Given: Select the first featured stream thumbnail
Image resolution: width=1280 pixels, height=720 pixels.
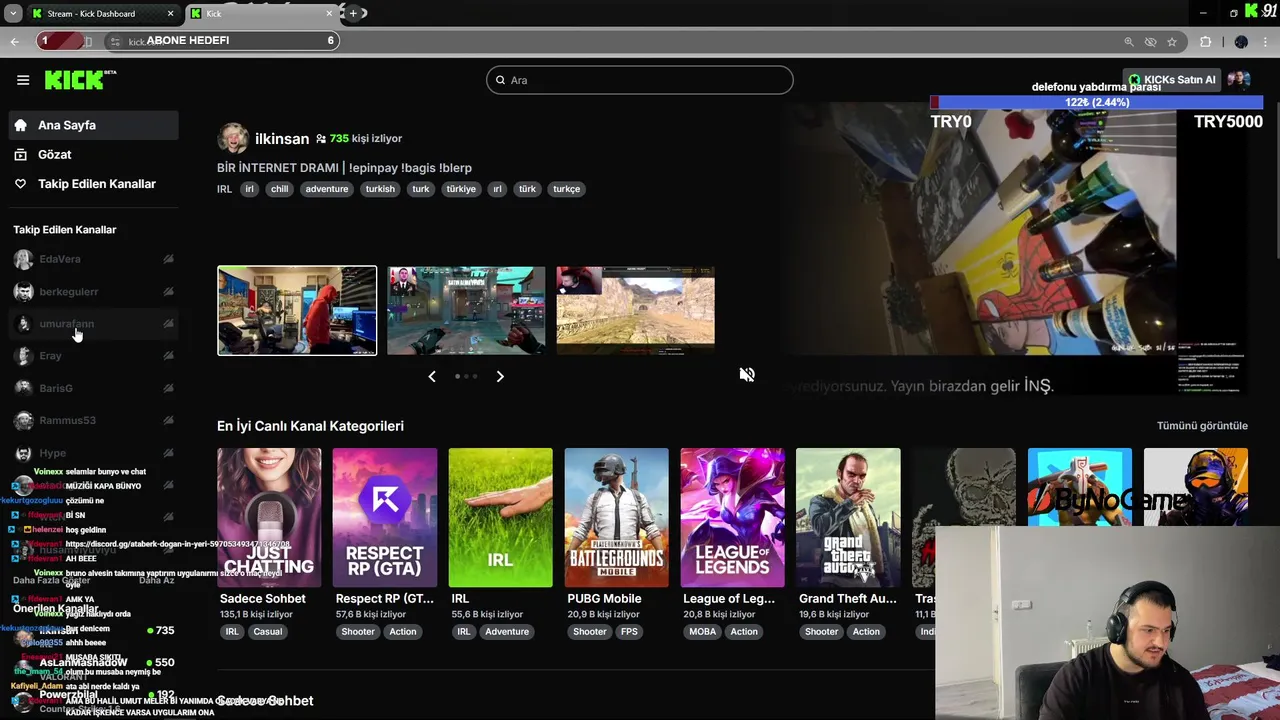Looking at the screenshot, I should tap(297, 310).
